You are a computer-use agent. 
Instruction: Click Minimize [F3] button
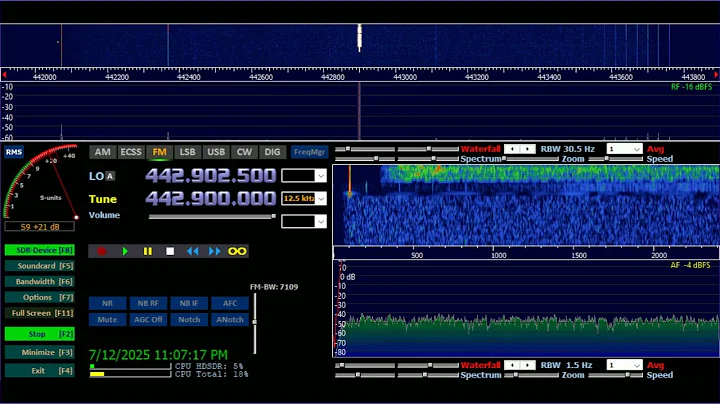coord(39,353)
